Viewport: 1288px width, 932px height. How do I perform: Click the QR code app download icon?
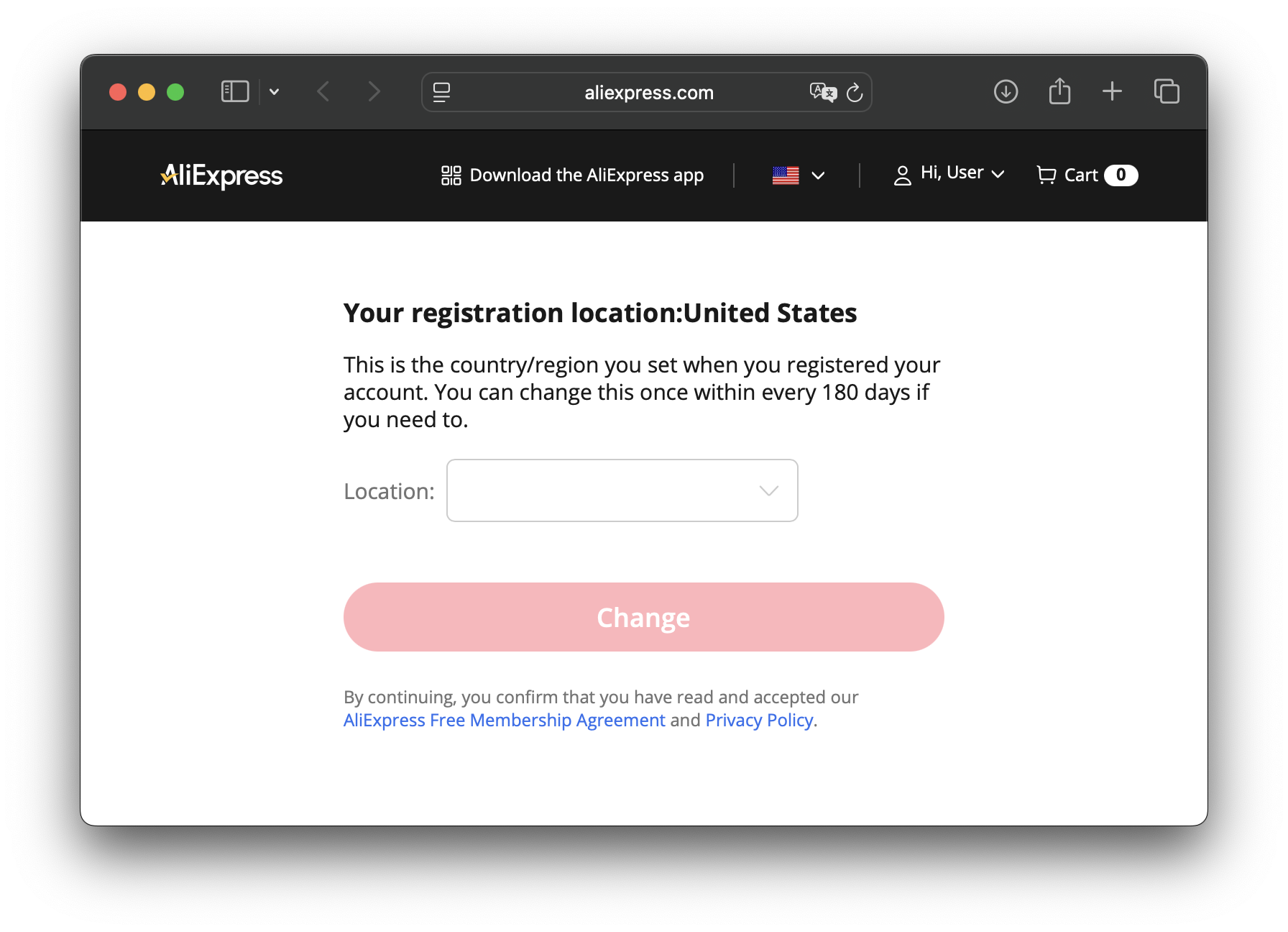click(x=451, y=175)
